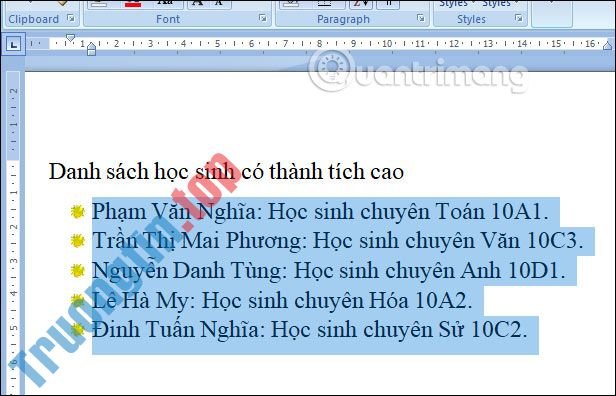
Task: Click the bullet beside Nguyễn Danh Tùng
Action: click(x=78, y=271)
